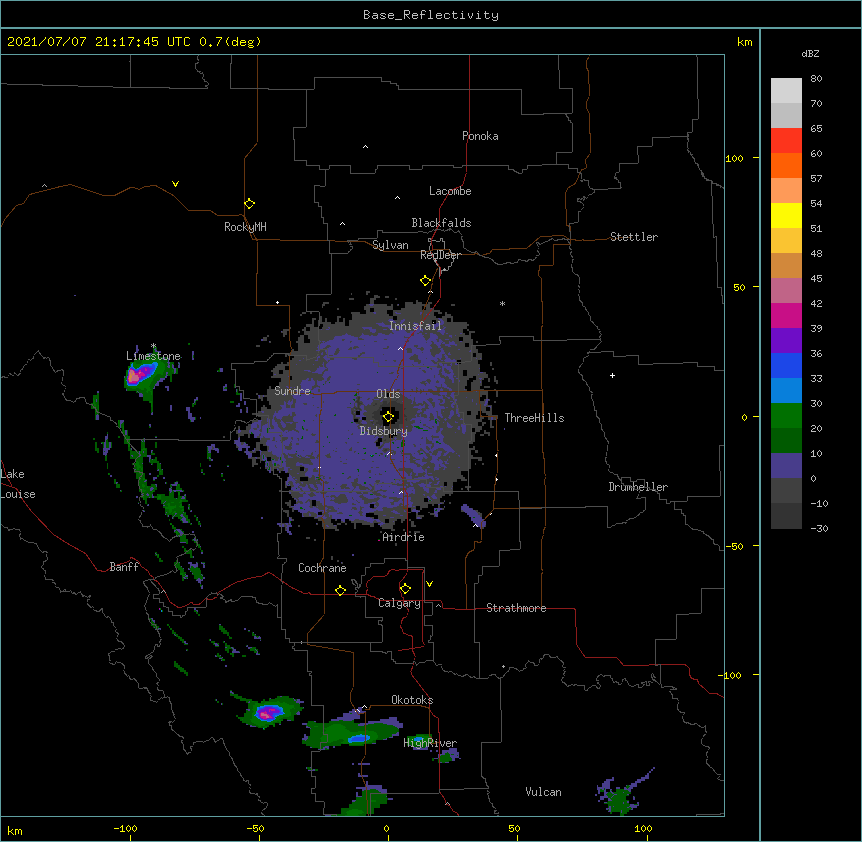
Task: Click the dBZ legend heading
Action: [810, 53]
